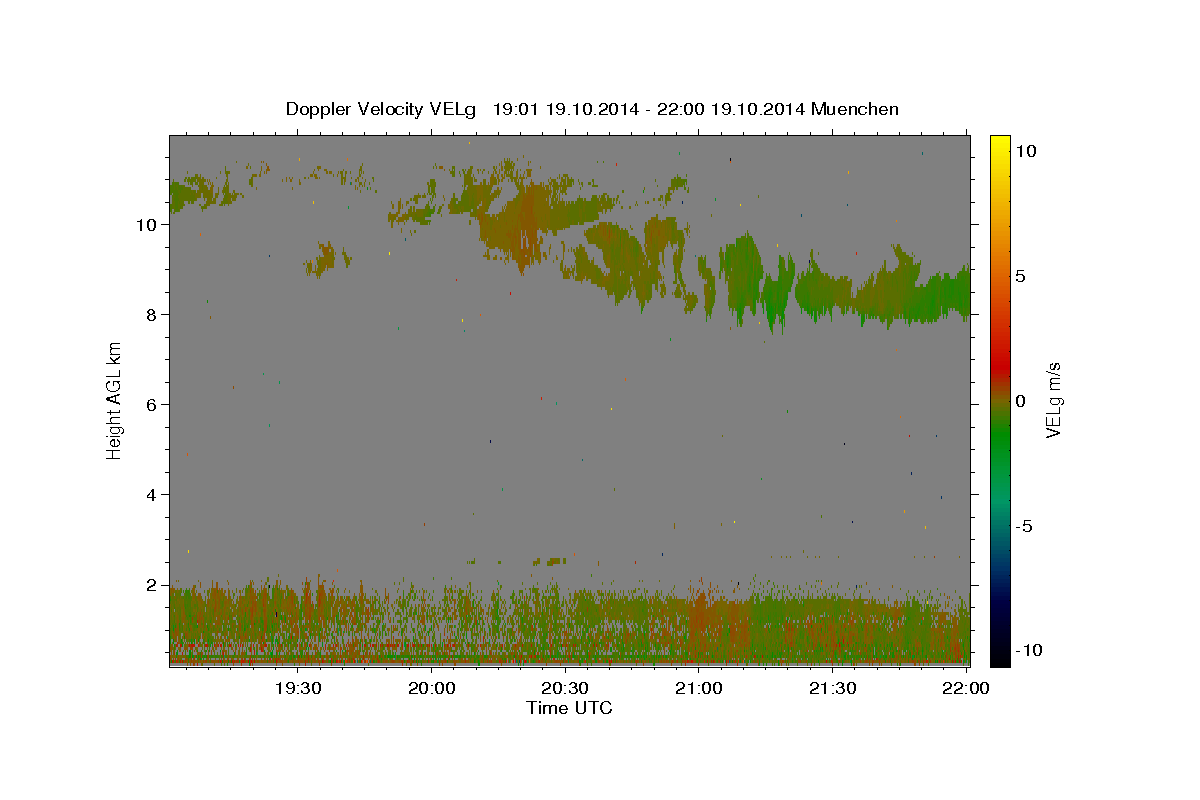1200x800 pixels.
Task: Click the 19:30 time tick label
Action: (x=298, y=688)
